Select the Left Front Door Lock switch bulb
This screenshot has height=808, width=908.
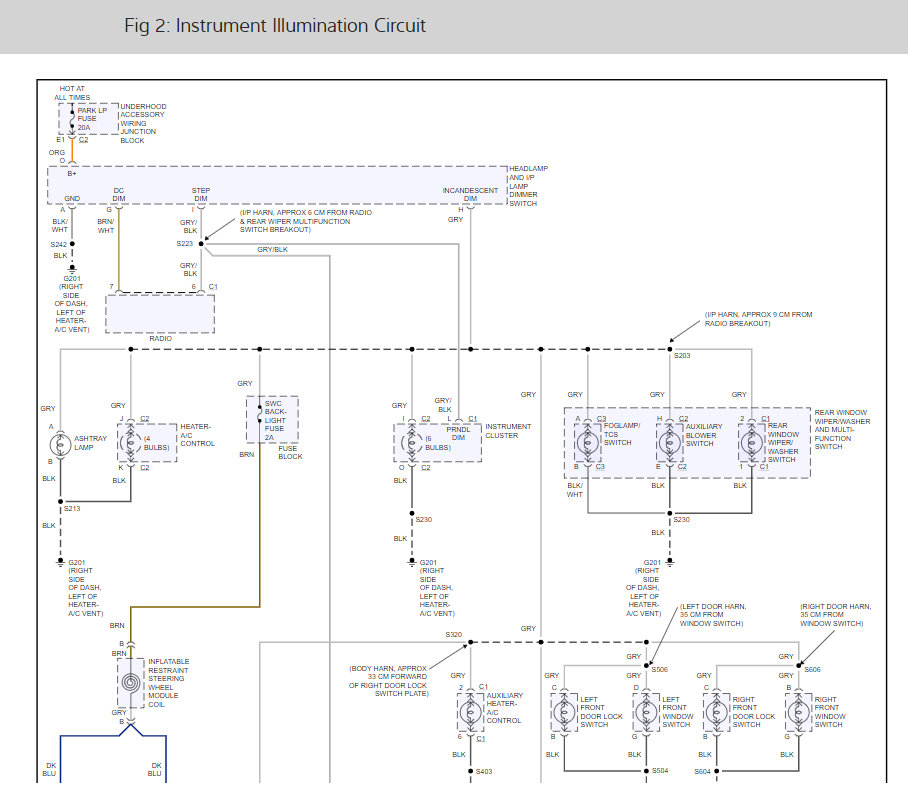point(564,713)
